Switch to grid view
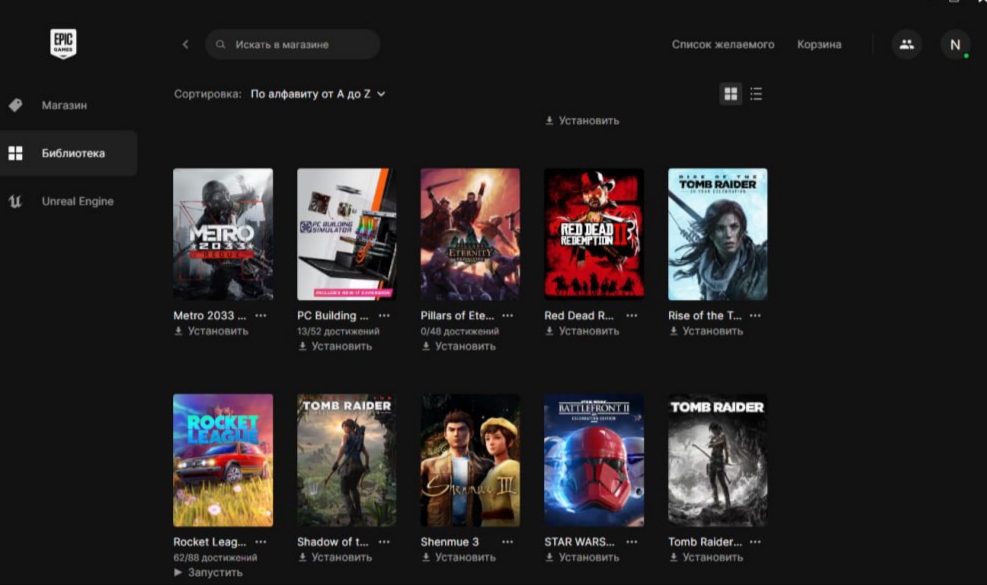This screenshot has height=585, width=987. click(x=730, y=94)
